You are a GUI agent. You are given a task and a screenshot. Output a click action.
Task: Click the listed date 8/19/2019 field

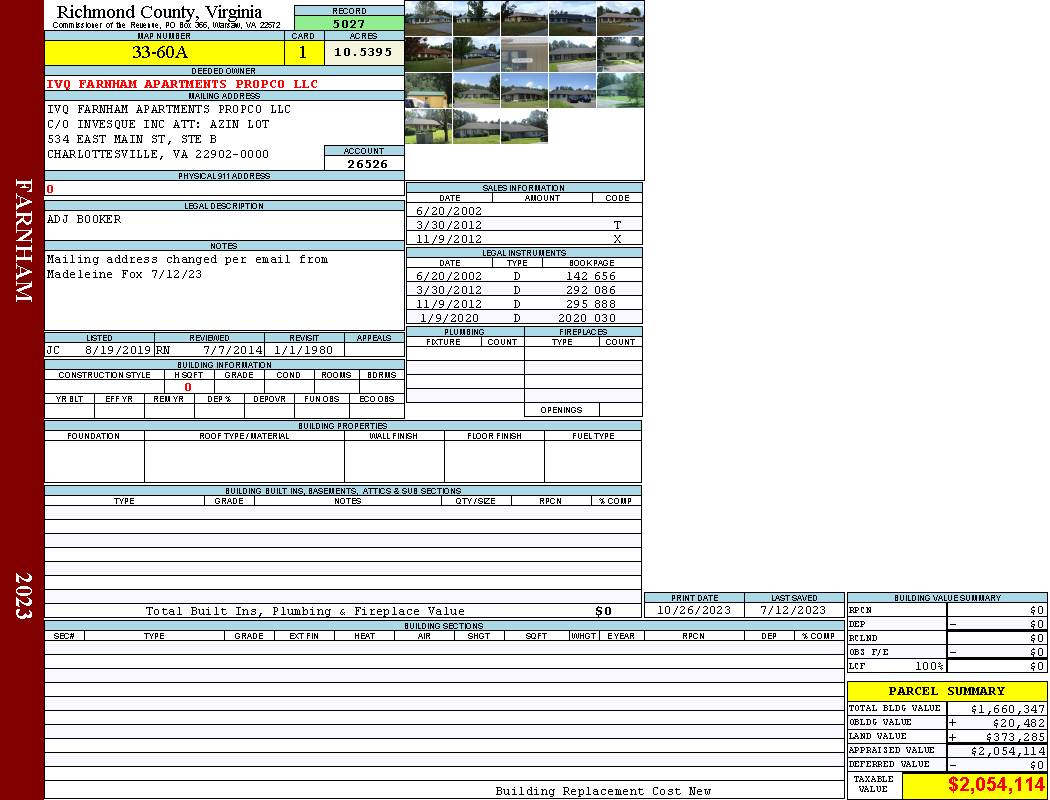coord(118,350)
